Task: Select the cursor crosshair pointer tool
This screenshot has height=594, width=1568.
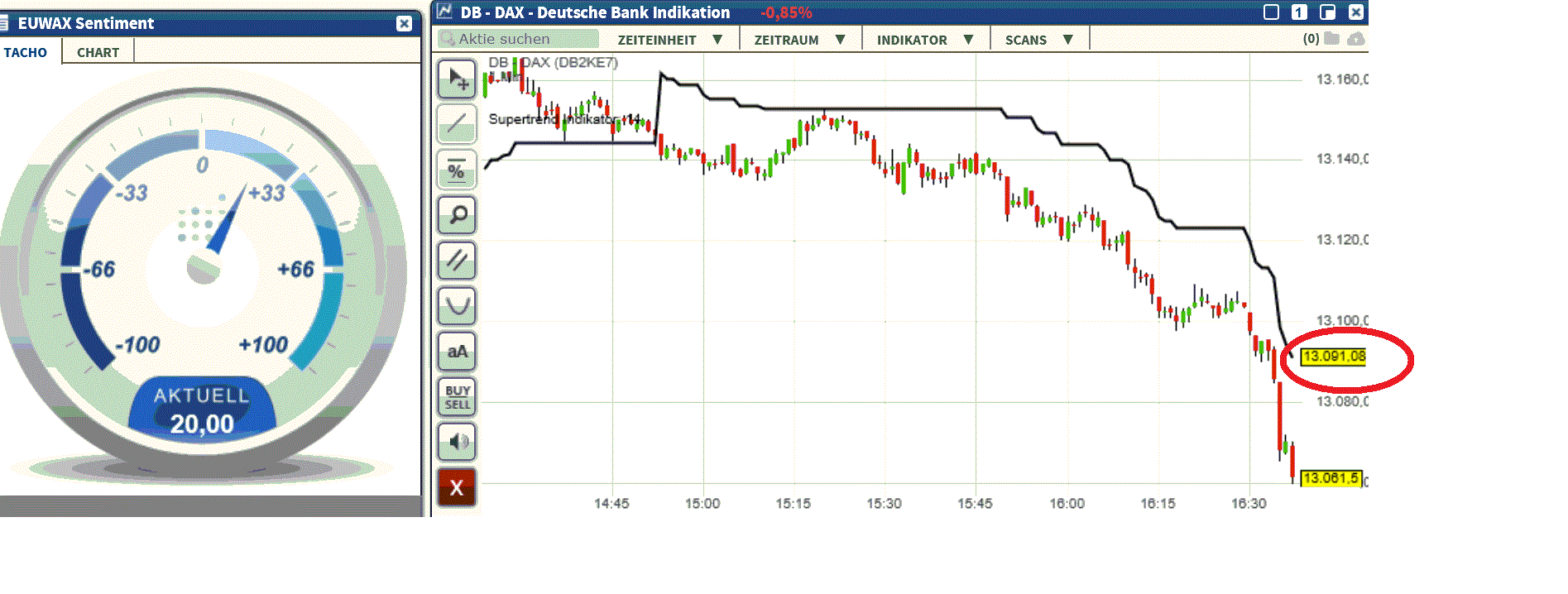Action: [457, 79]
